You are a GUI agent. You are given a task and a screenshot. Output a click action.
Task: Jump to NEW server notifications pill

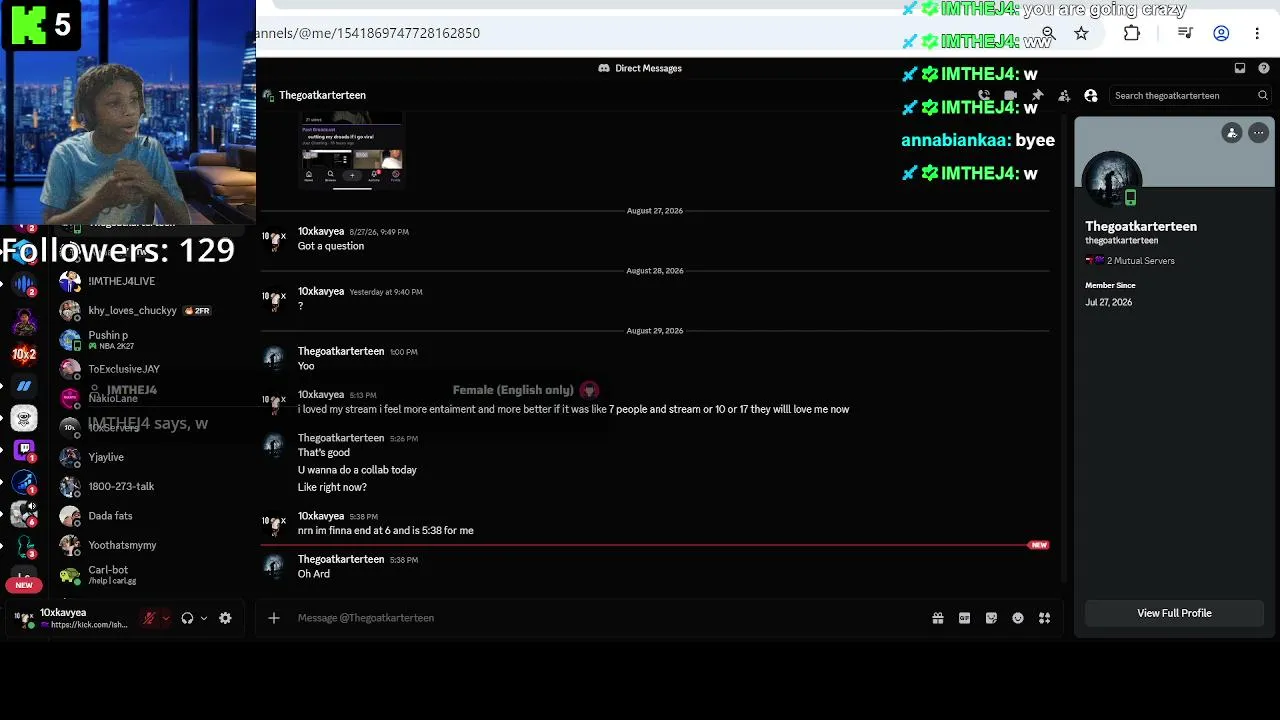pos(24,585)
